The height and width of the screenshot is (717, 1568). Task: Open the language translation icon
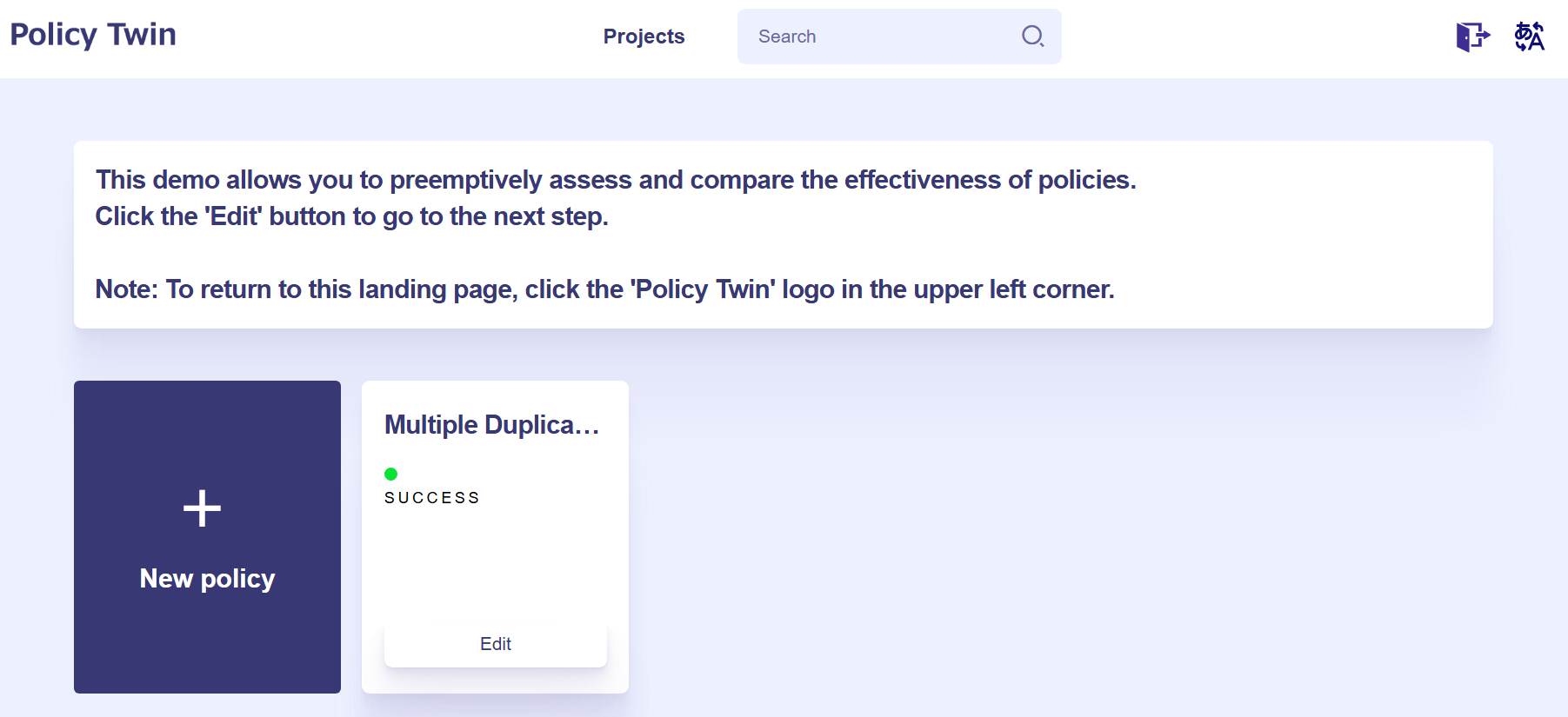(x=1529, y=37)
